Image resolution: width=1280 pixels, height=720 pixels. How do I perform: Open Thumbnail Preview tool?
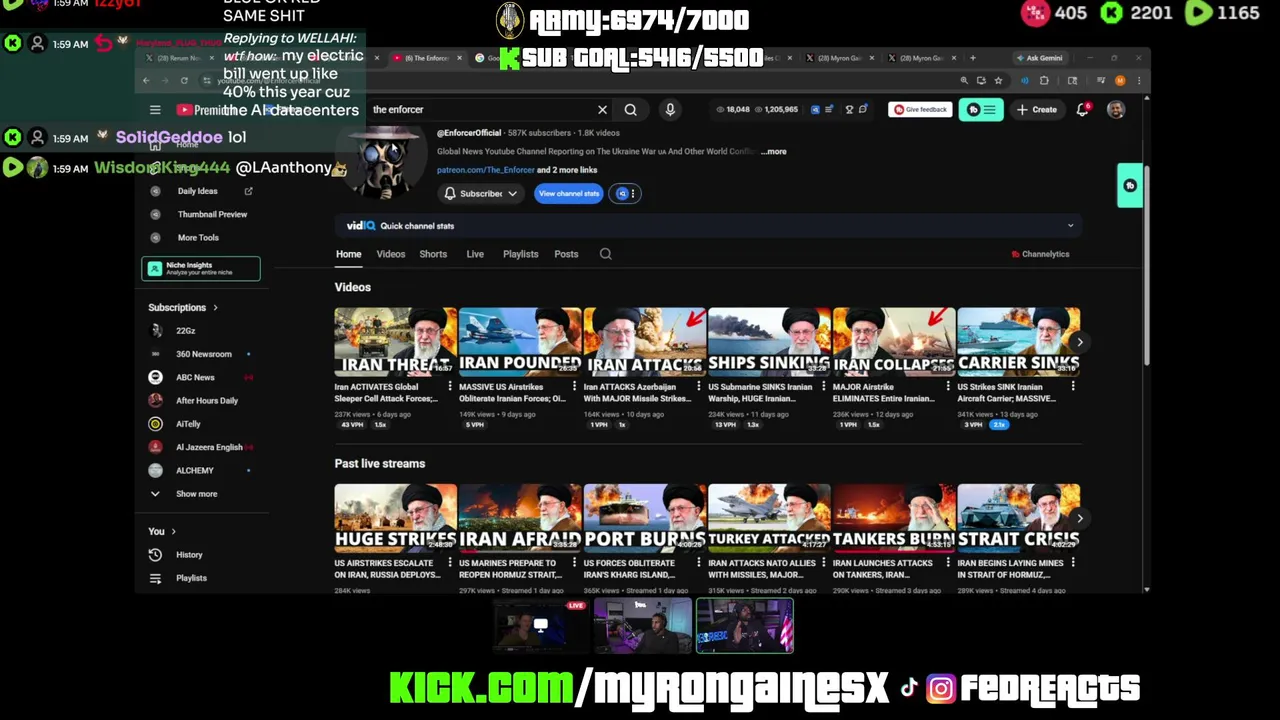212,214
